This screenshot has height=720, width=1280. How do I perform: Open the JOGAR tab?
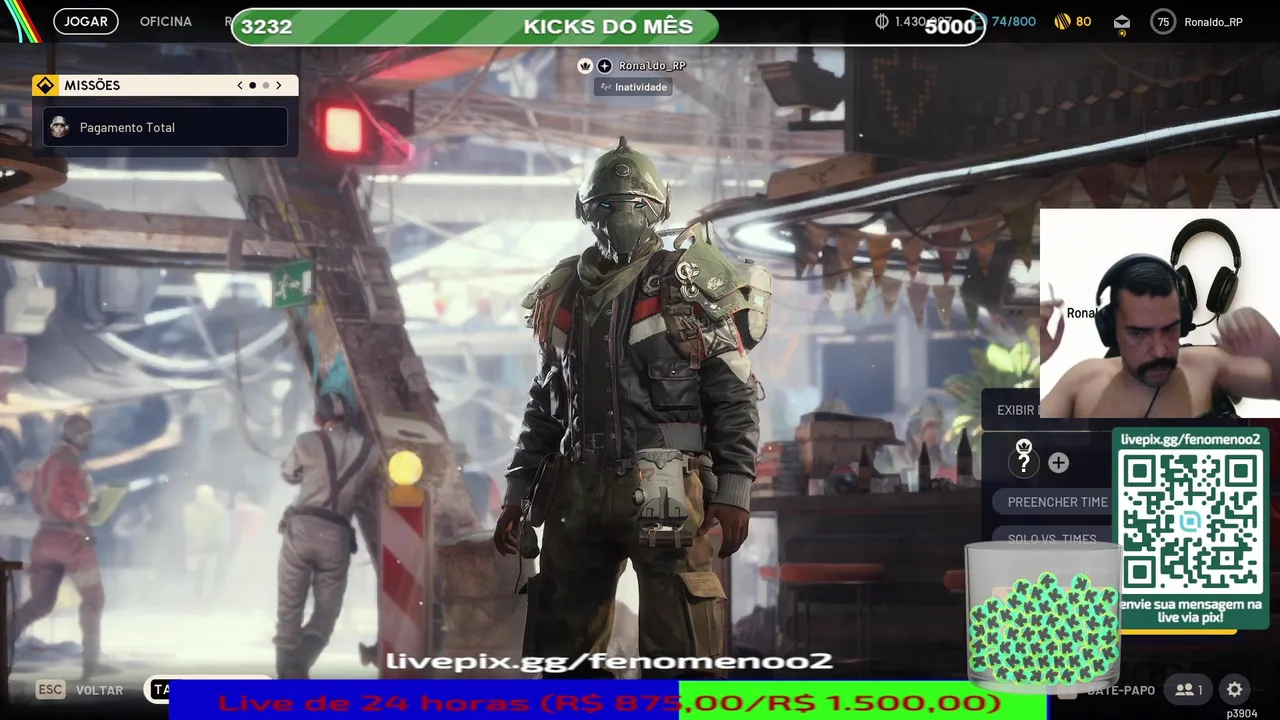click(86, 21)
